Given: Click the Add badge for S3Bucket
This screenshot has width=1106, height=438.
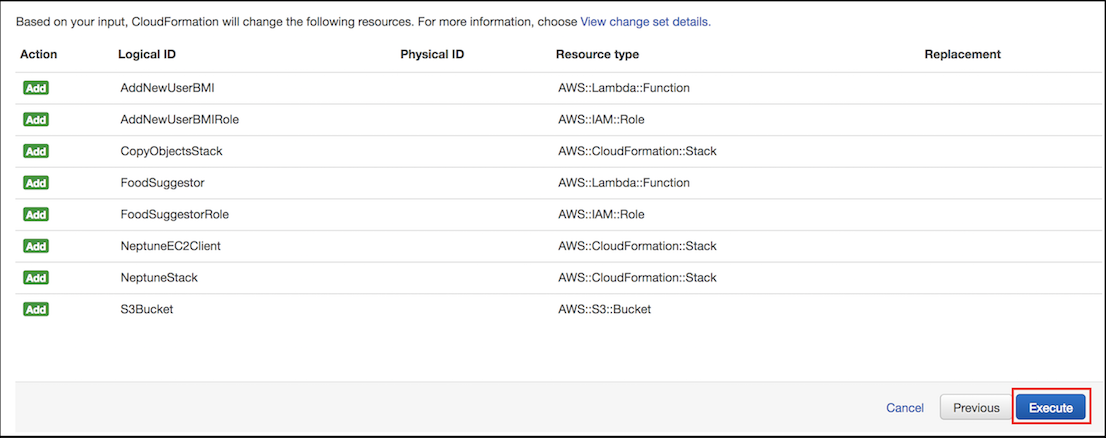Looking at the screenshot, I should (x=36, y=309).
